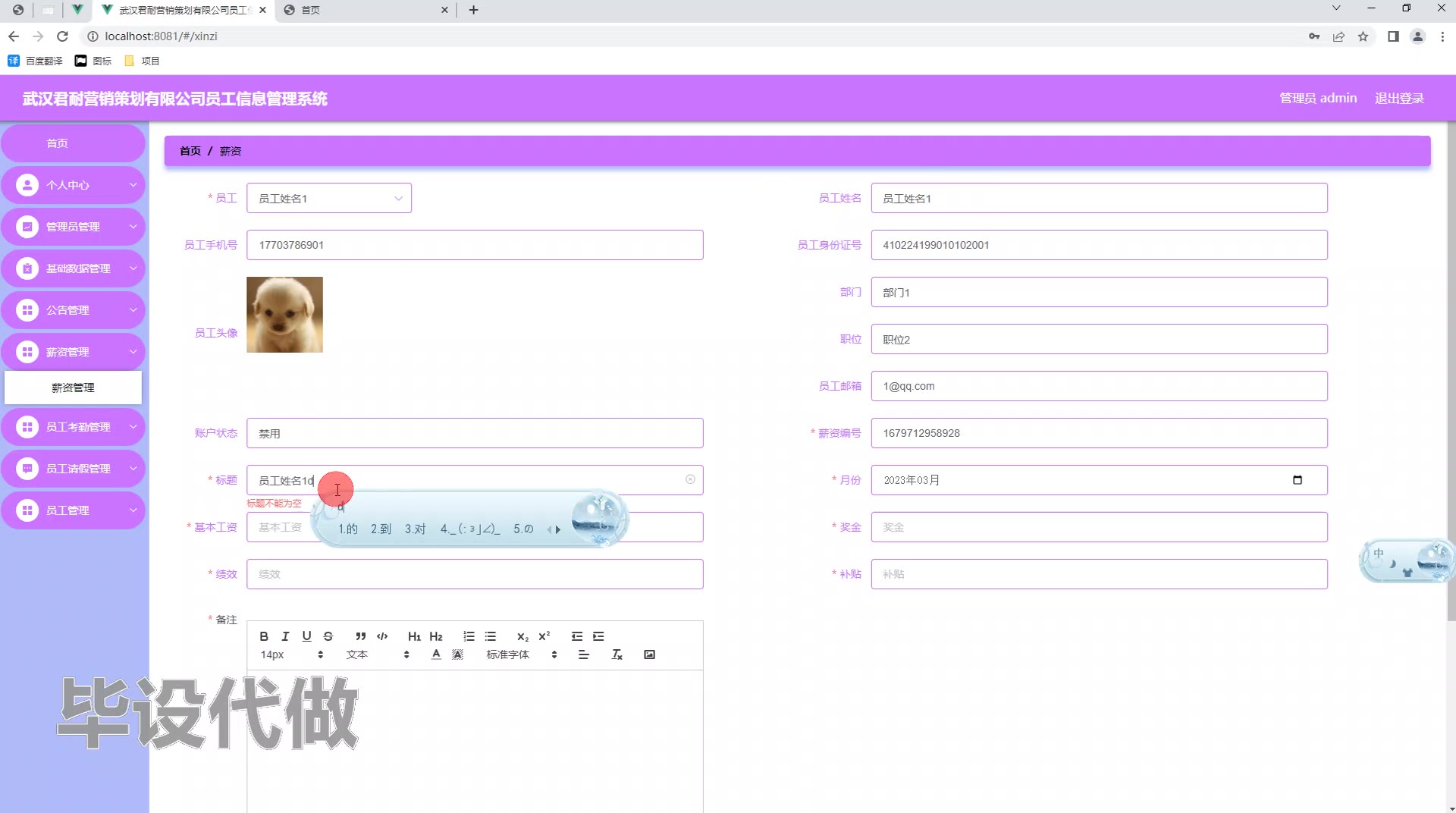Expand the 个人中心 sidebar menu

[x=73, y=185]
